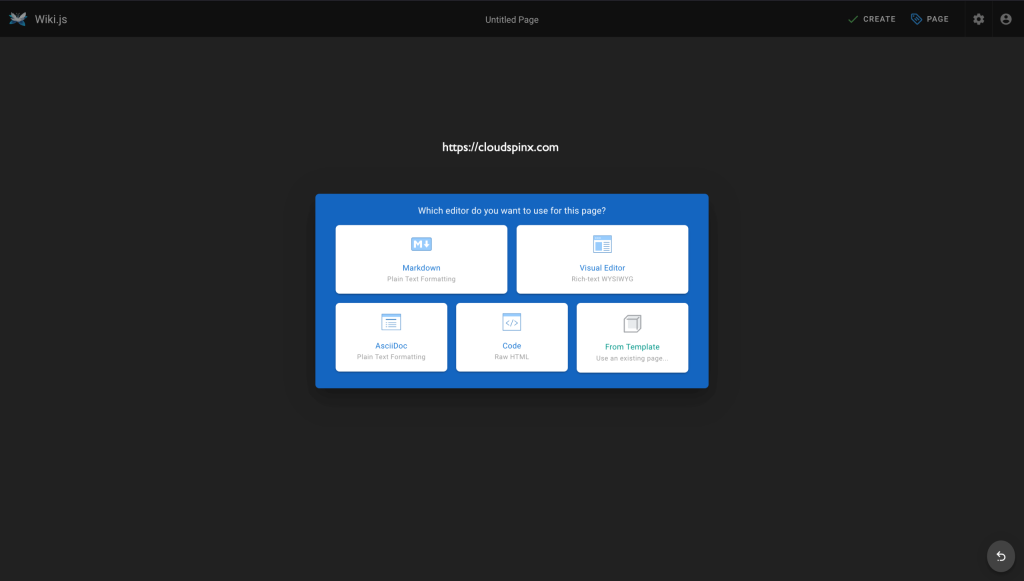This screenshot has height=581, width=1024.
Task: Choose the AsciiDoc editor card
Action: point(390,337)
